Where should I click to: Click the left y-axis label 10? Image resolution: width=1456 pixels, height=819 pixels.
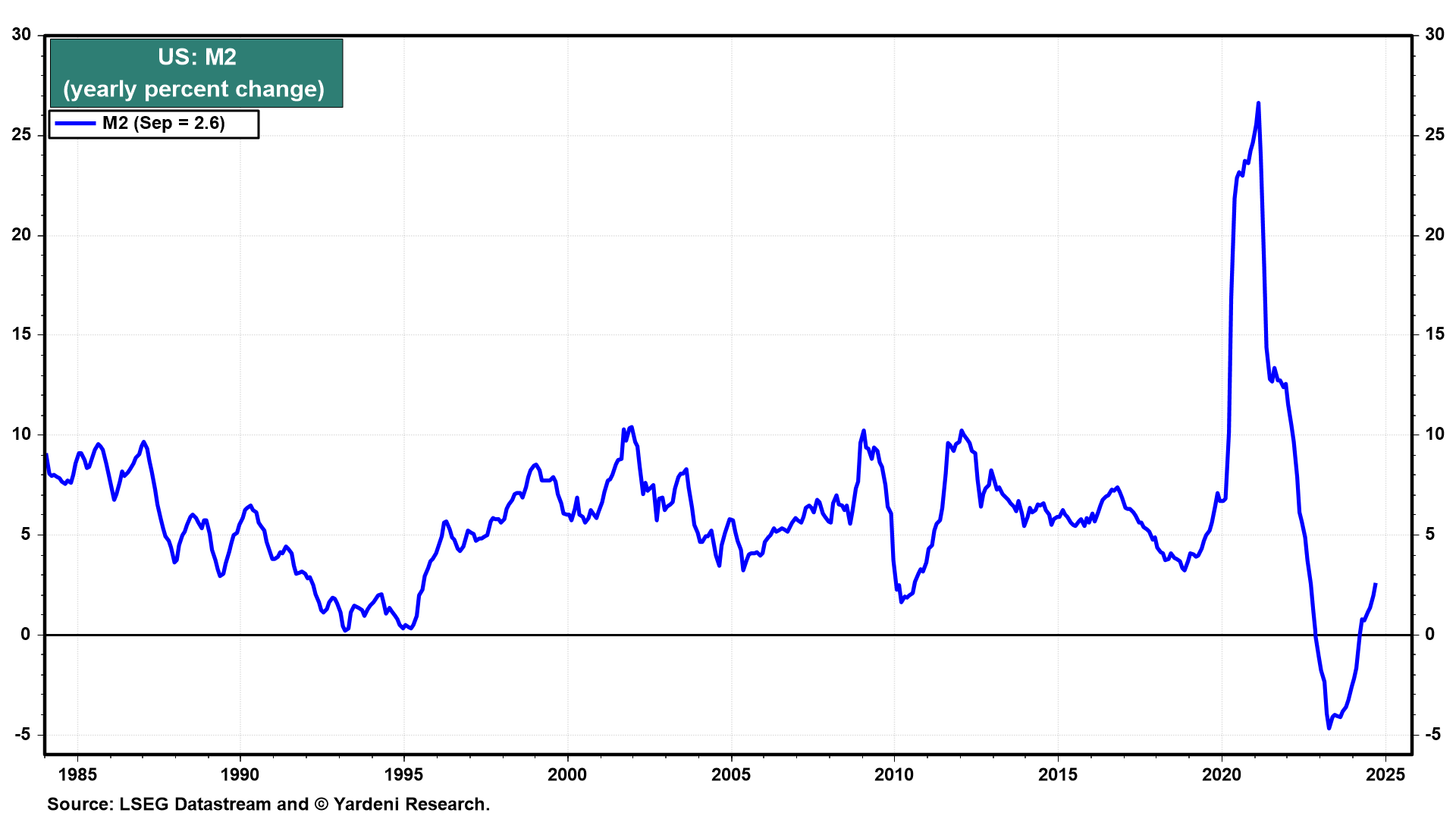coord(21,435)
